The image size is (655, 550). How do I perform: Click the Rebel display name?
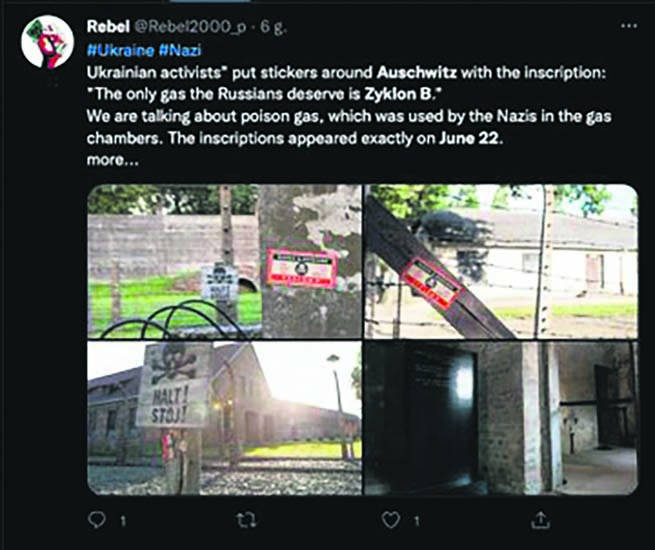pyautogui.click(x=108, y=27)
